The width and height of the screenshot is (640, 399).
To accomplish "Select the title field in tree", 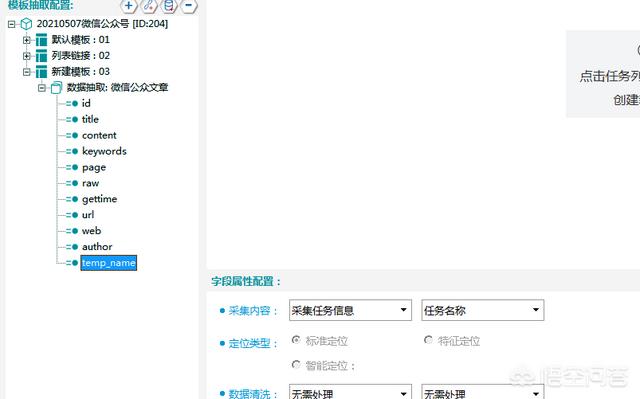I will coord(90,119).
